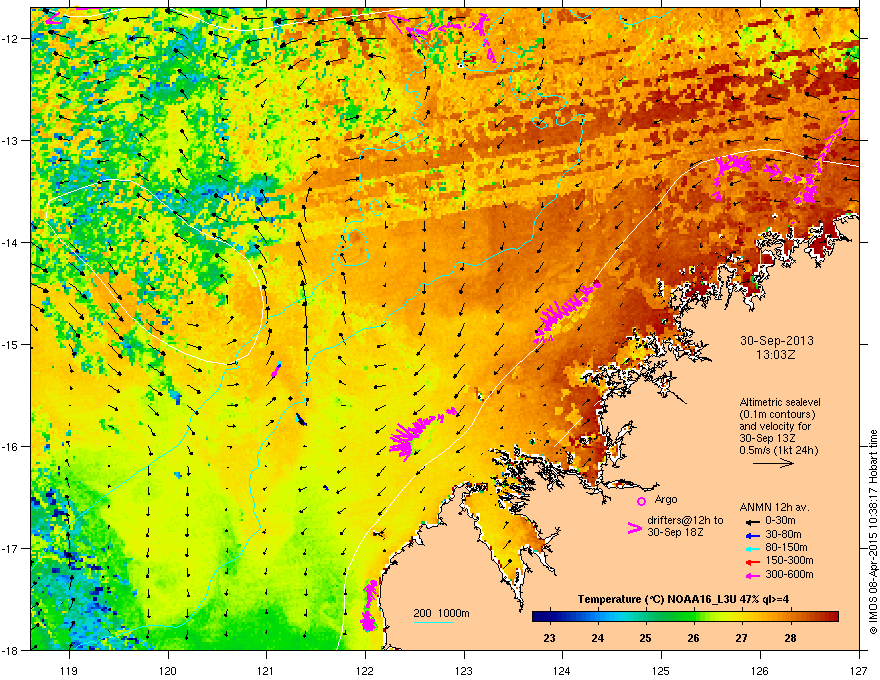Viewport: 880px width, 680px height.
Task: Click the magenta drifter track by the coast near 122E, 17.7S
Action: [369, 606]
